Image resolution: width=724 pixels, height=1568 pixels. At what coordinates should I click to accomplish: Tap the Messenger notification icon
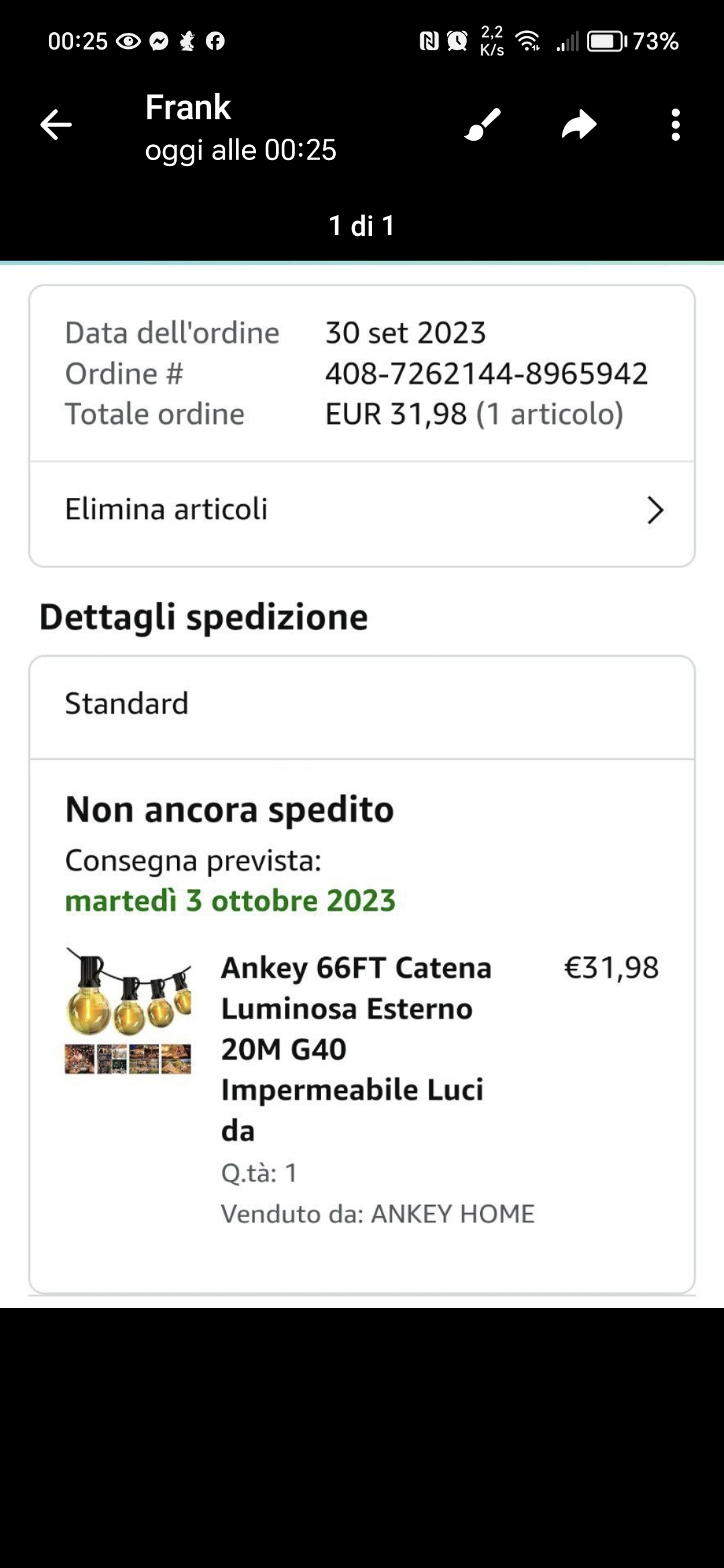click(x=159, y=42)
